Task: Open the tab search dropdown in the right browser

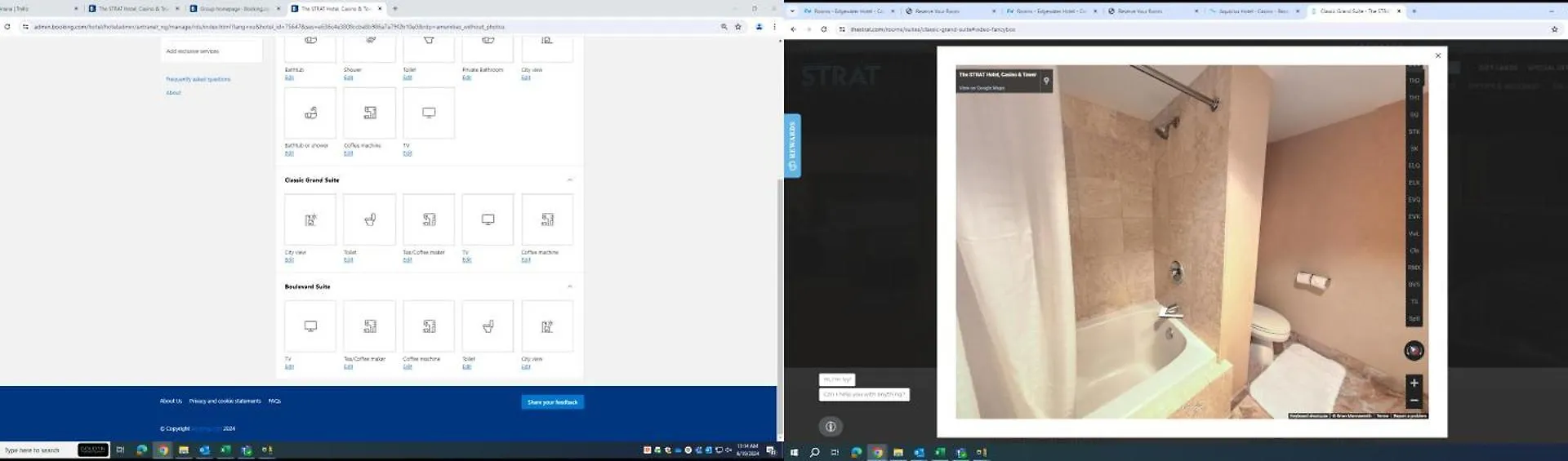Action: pos(792,11)
